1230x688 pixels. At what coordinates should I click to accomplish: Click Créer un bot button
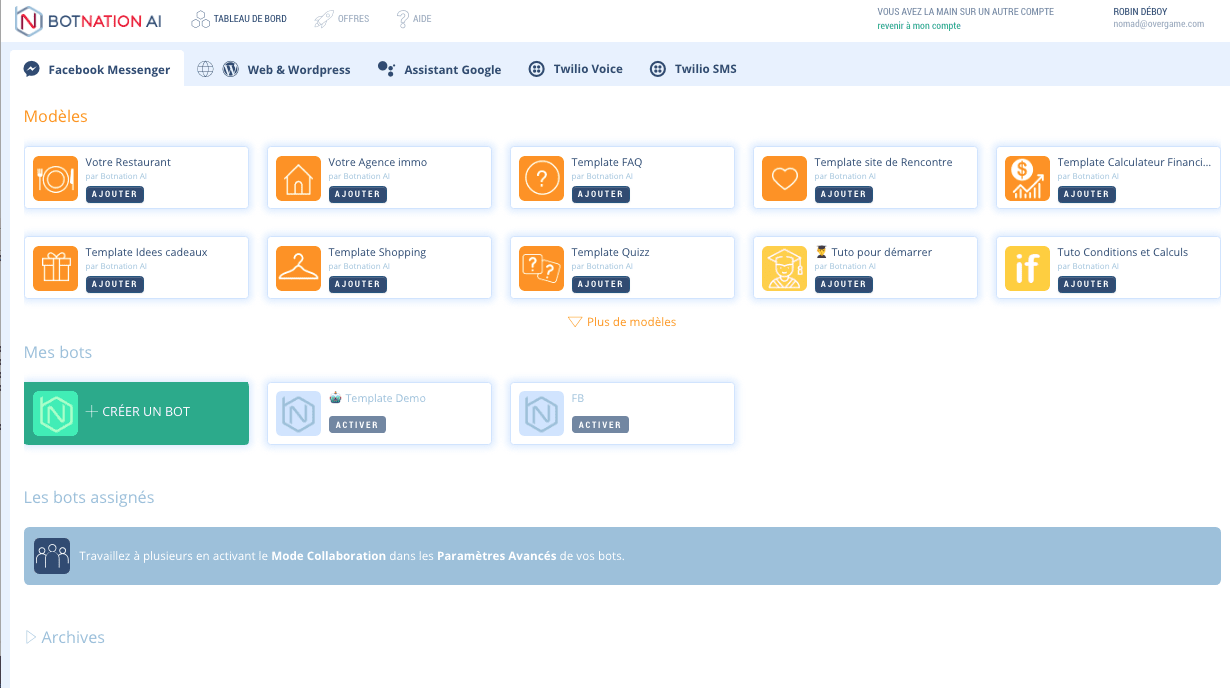click(136, 413)
